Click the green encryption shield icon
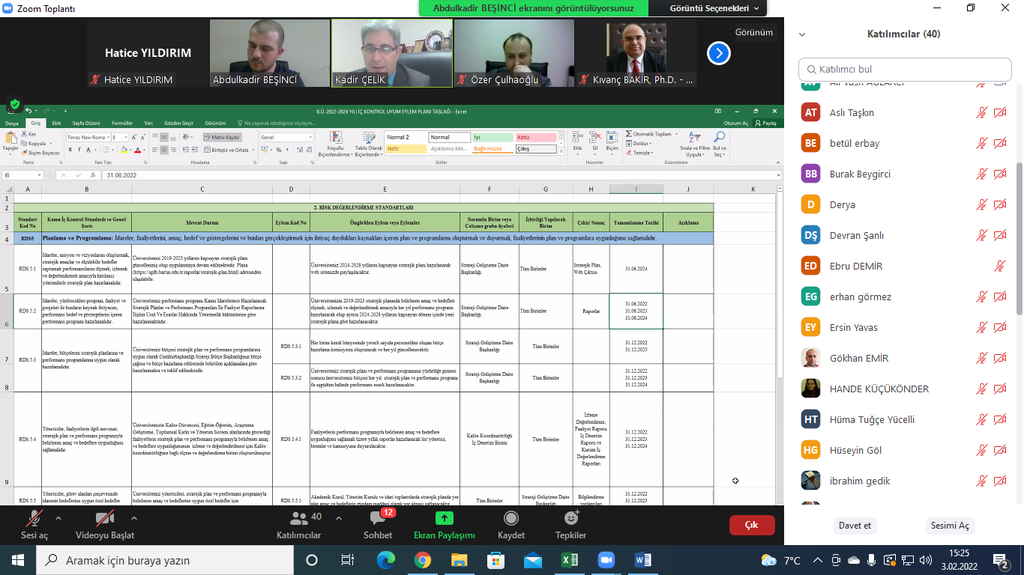 tap(15, 104)
